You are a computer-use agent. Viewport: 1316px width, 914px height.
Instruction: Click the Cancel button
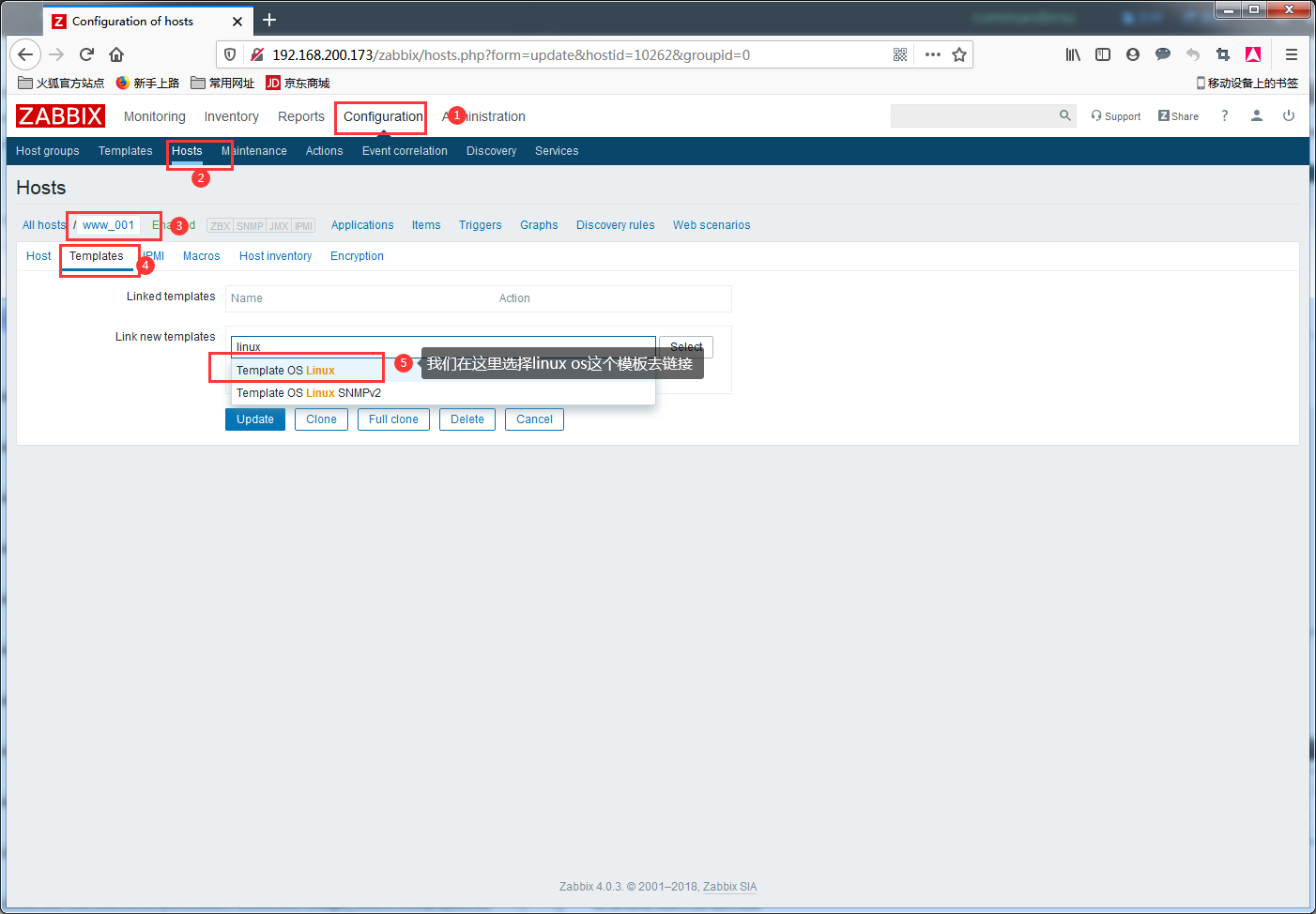tap(534, 419)
